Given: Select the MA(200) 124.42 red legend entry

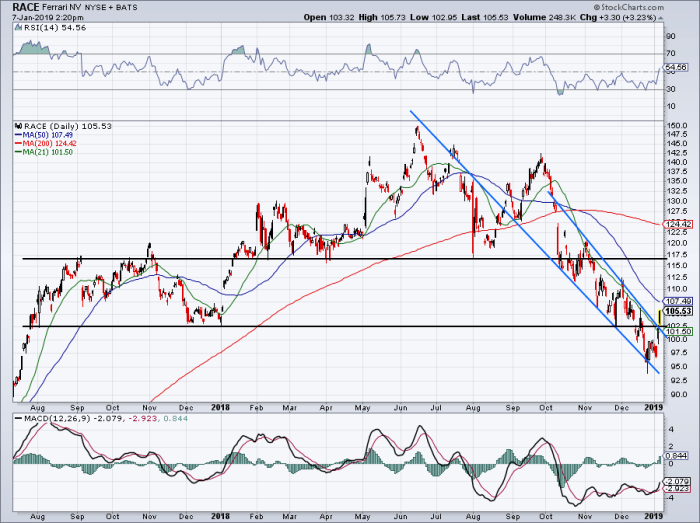Looking at the screenshot, I should tap(46, 143).
